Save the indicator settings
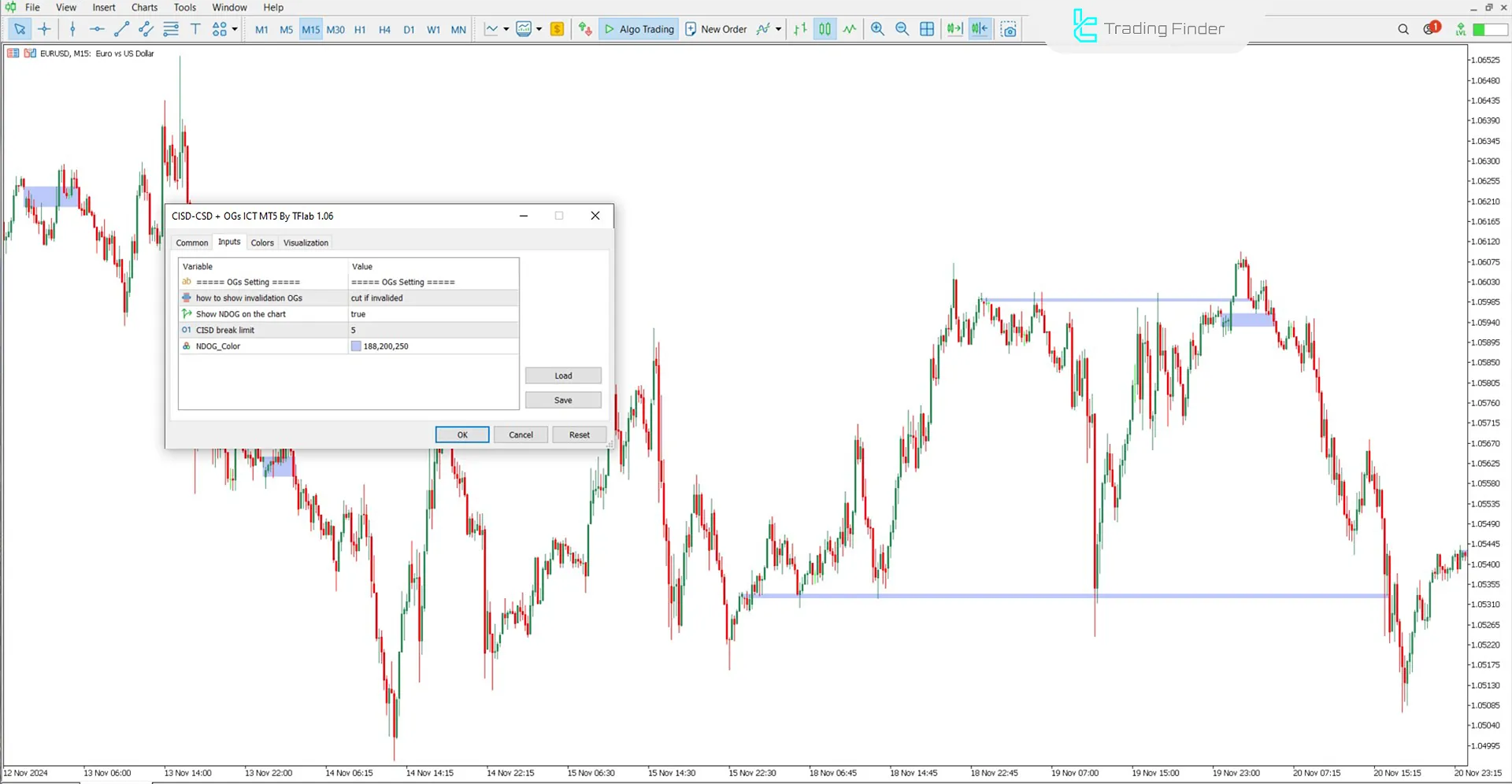1512x784 pixels. [563, 400]
